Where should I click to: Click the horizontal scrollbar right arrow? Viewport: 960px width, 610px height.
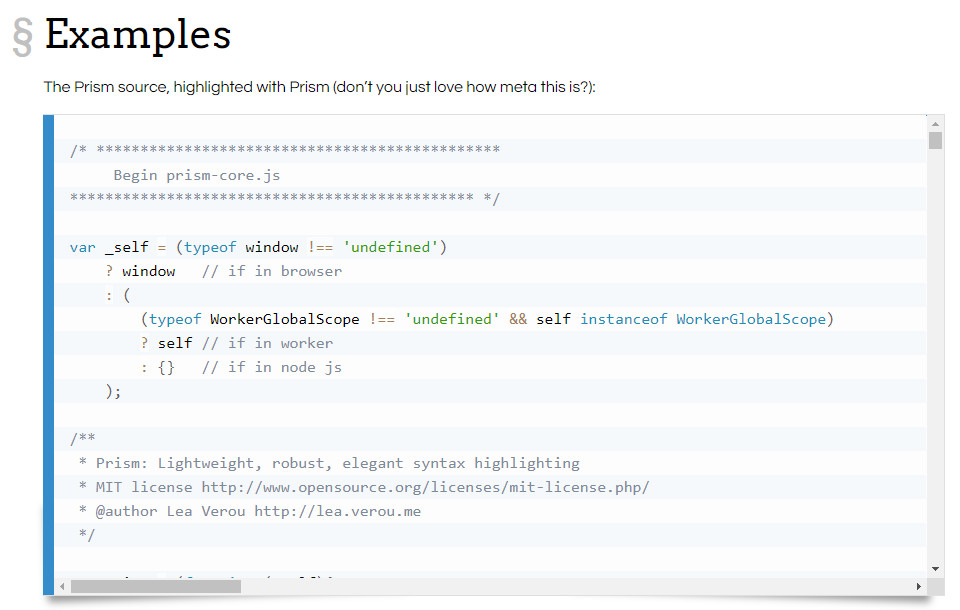point(919,586)
